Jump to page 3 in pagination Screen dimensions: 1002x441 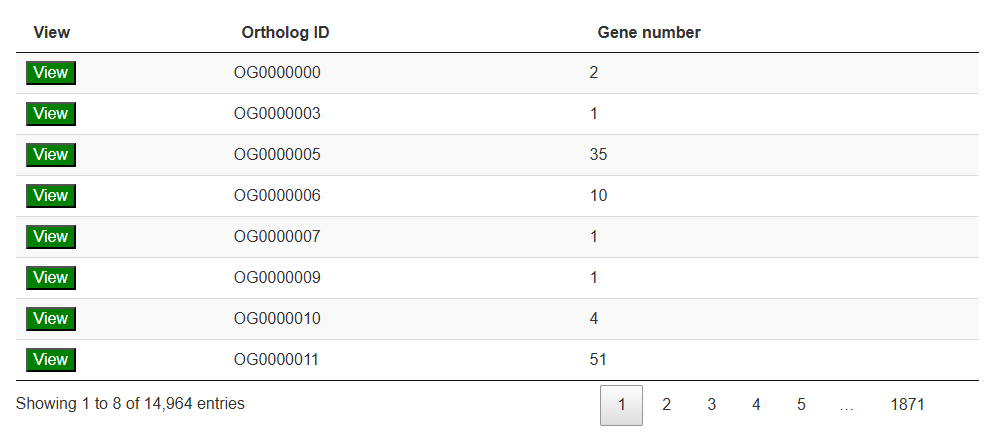[711, 405]
